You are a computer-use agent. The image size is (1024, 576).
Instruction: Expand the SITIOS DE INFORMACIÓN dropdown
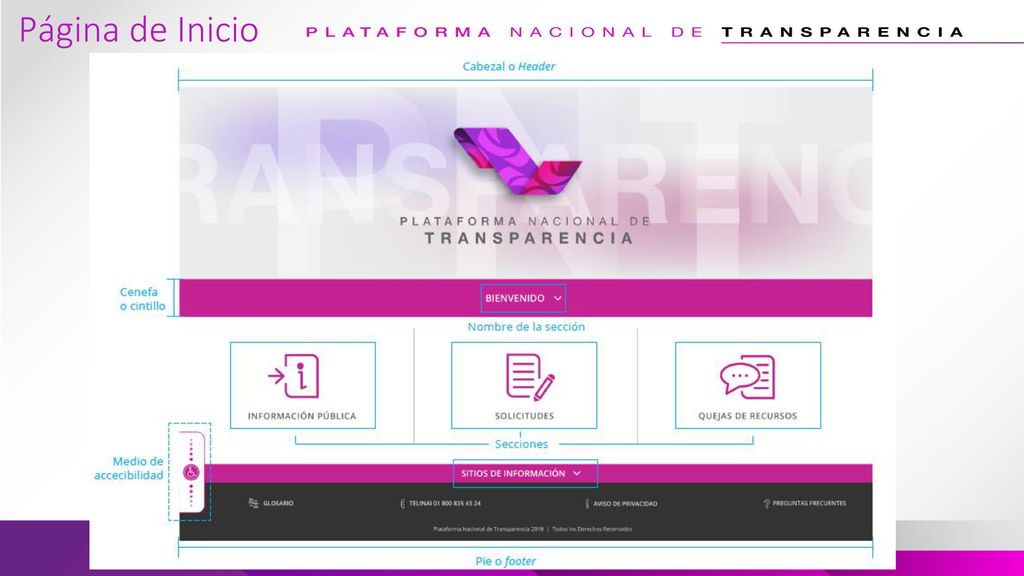pos(525,473)
